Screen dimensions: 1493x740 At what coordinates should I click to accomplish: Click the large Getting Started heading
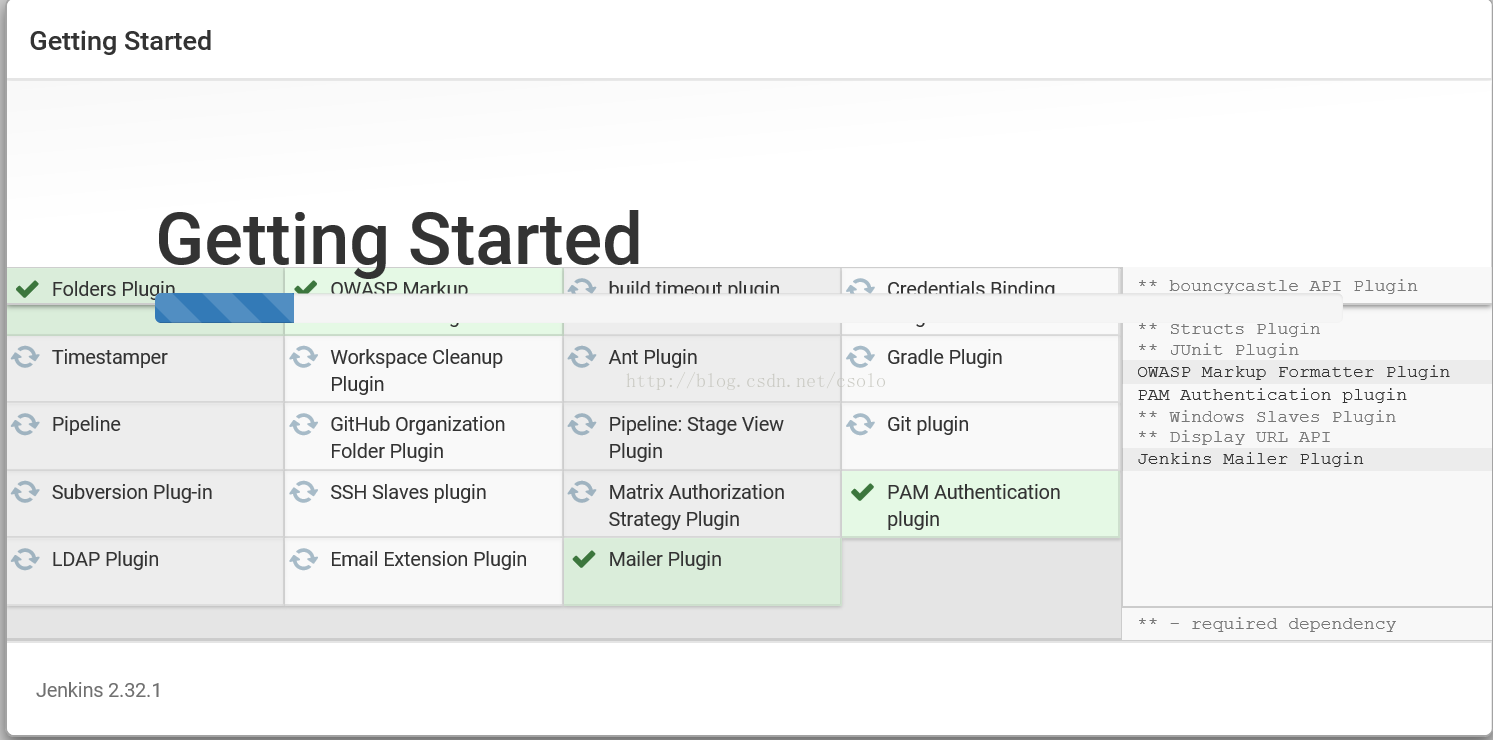[399, 240]
